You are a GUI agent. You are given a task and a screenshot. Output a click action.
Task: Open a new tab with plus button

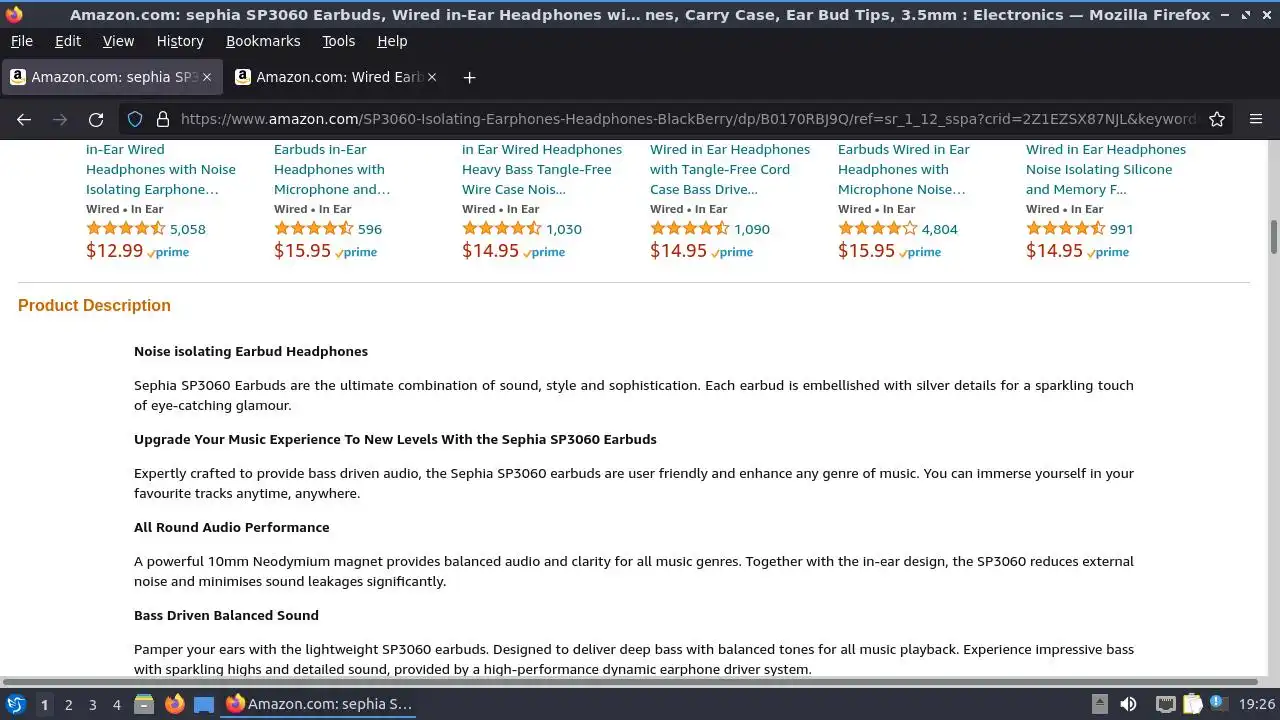click(x=469, y=77)
